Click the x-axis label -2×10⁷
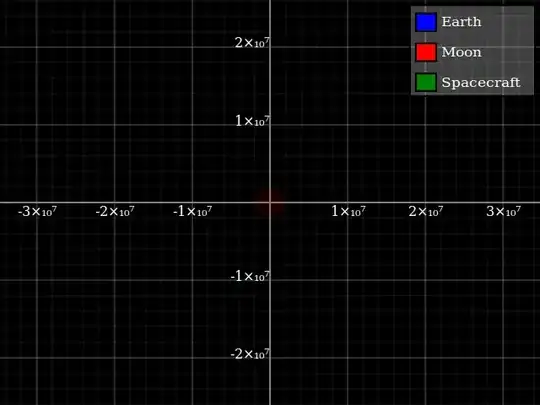This screenshot has height=405, width=540. tap(115, 211)
